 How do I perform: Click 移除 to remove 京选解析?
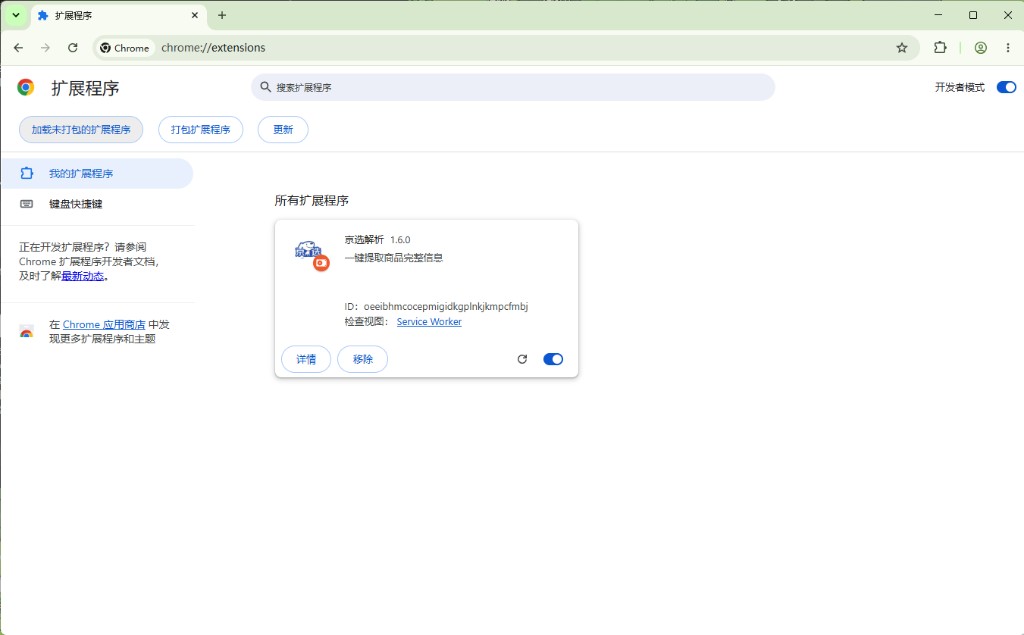click(x=362, y=359)
